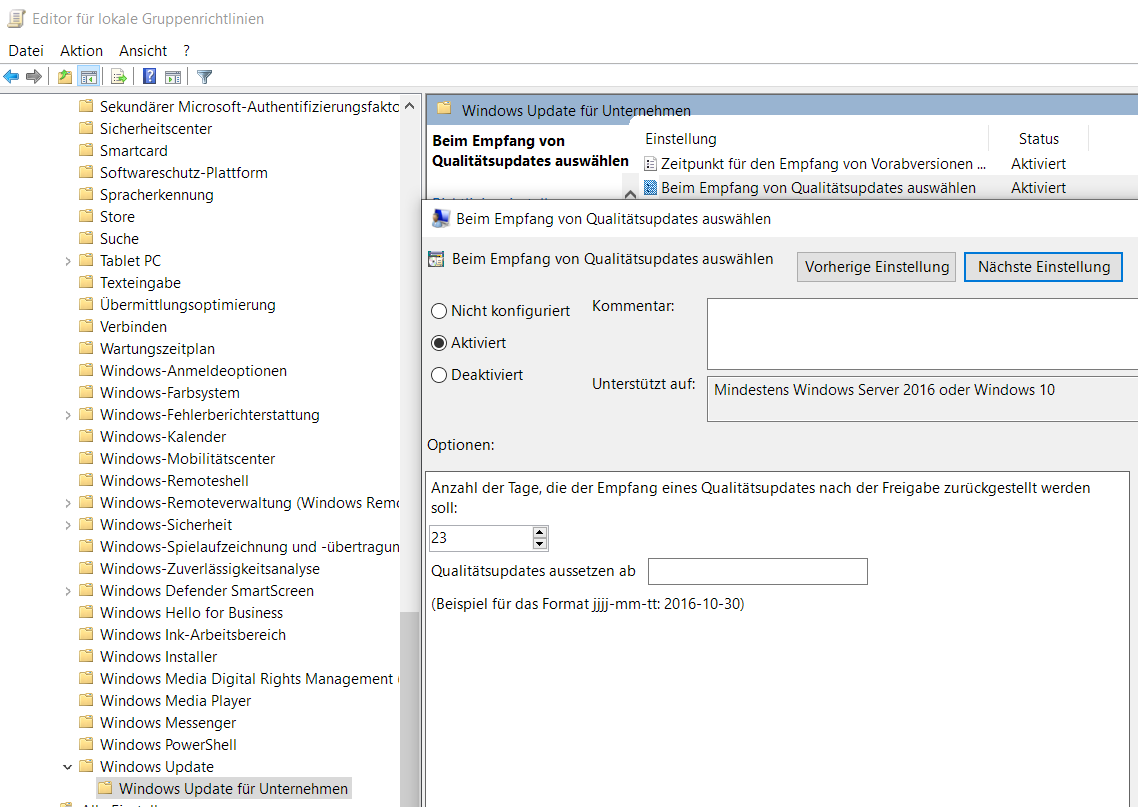Expand the Windows-Remoteverwaltung node
Viewport: 1138px width, 807px height.
click(67, 503)
